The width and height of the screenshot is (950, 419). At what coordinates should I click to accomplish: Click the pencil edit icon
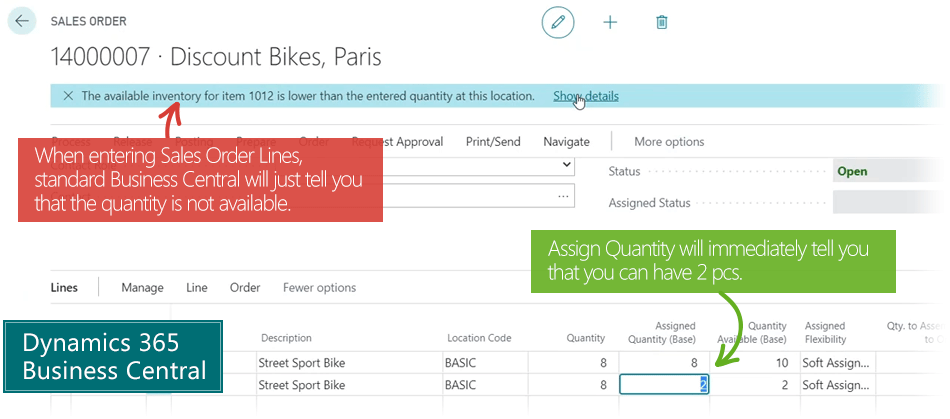[x=558, y=21]
